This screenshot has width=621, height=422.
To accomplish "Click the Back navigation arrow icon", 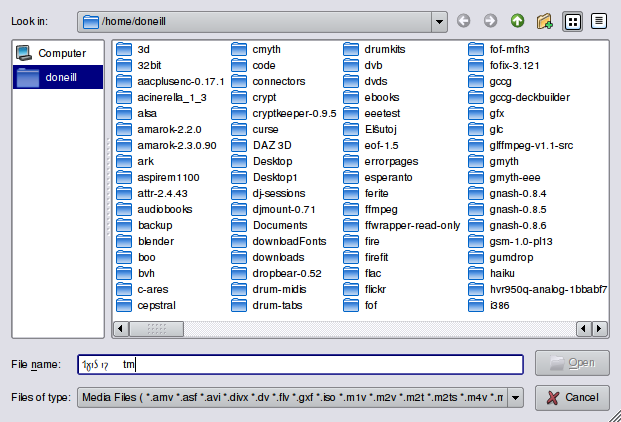I will coord(463,20).
